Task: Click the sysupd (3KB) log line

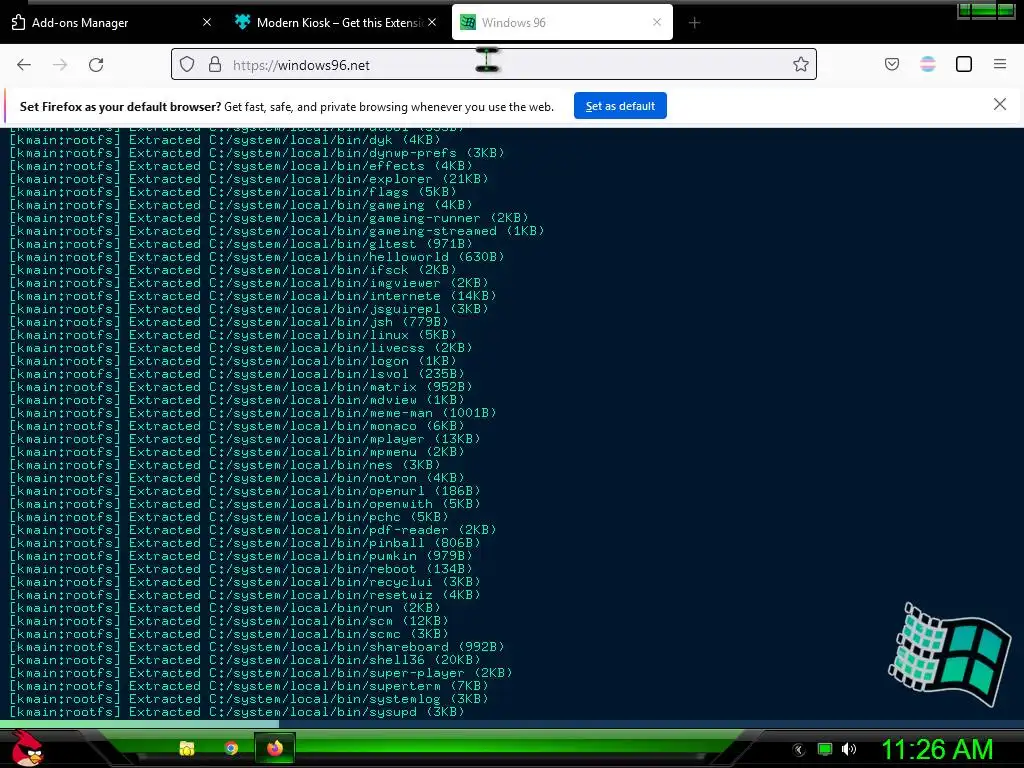Action: point(237,712)
